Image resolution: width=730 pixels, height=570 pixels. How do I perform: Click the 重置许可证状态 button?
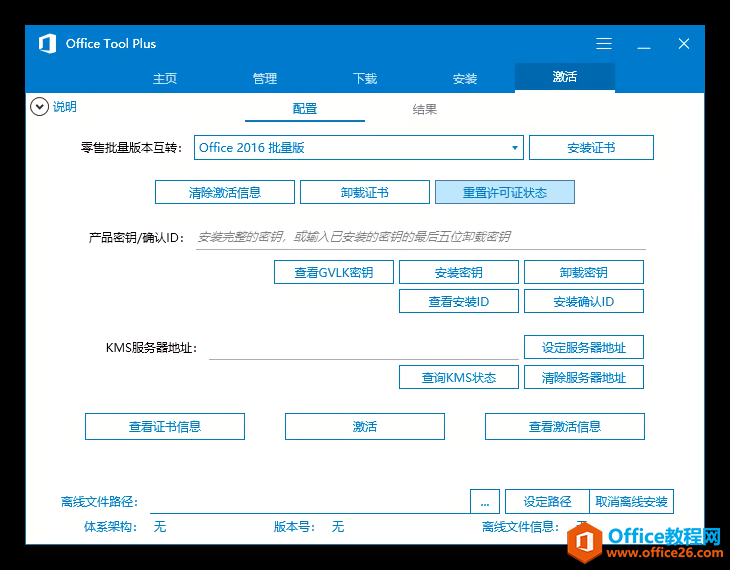[x=505, y=192]
